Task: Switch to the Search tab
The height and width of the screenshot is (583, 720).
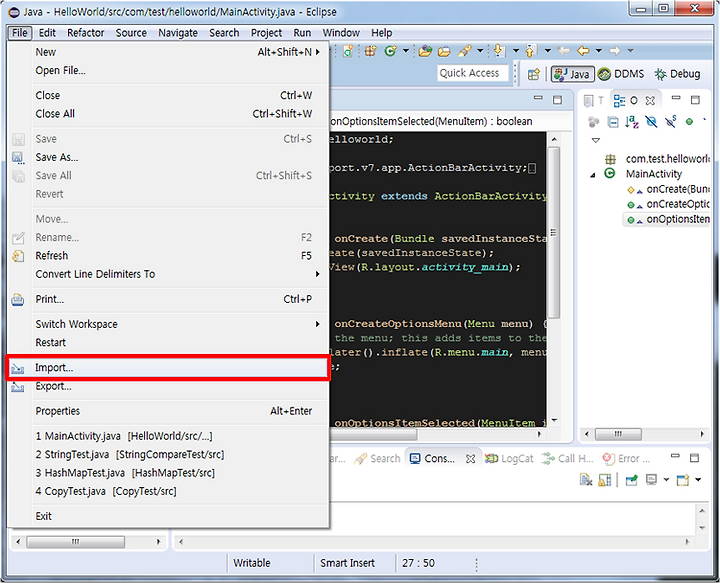Action: [377, 458]
